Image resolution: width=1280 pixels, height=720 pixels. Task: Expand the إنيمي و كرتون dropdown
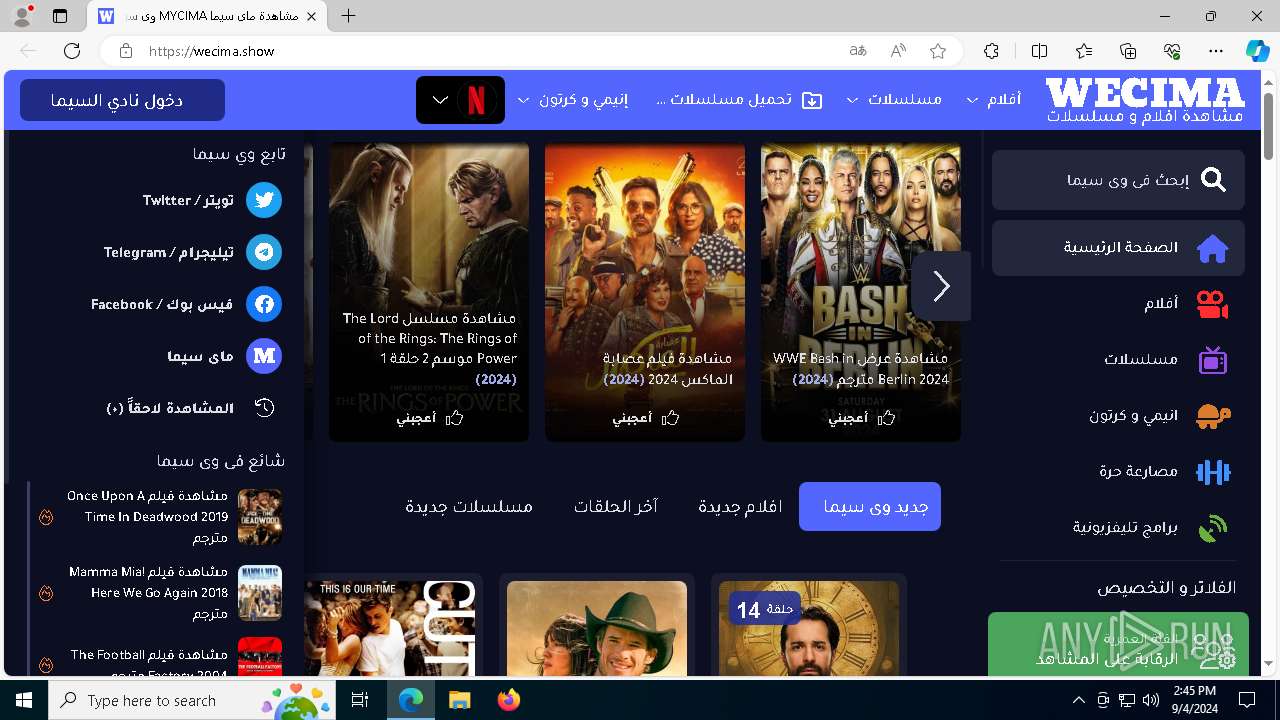point(524,100)
